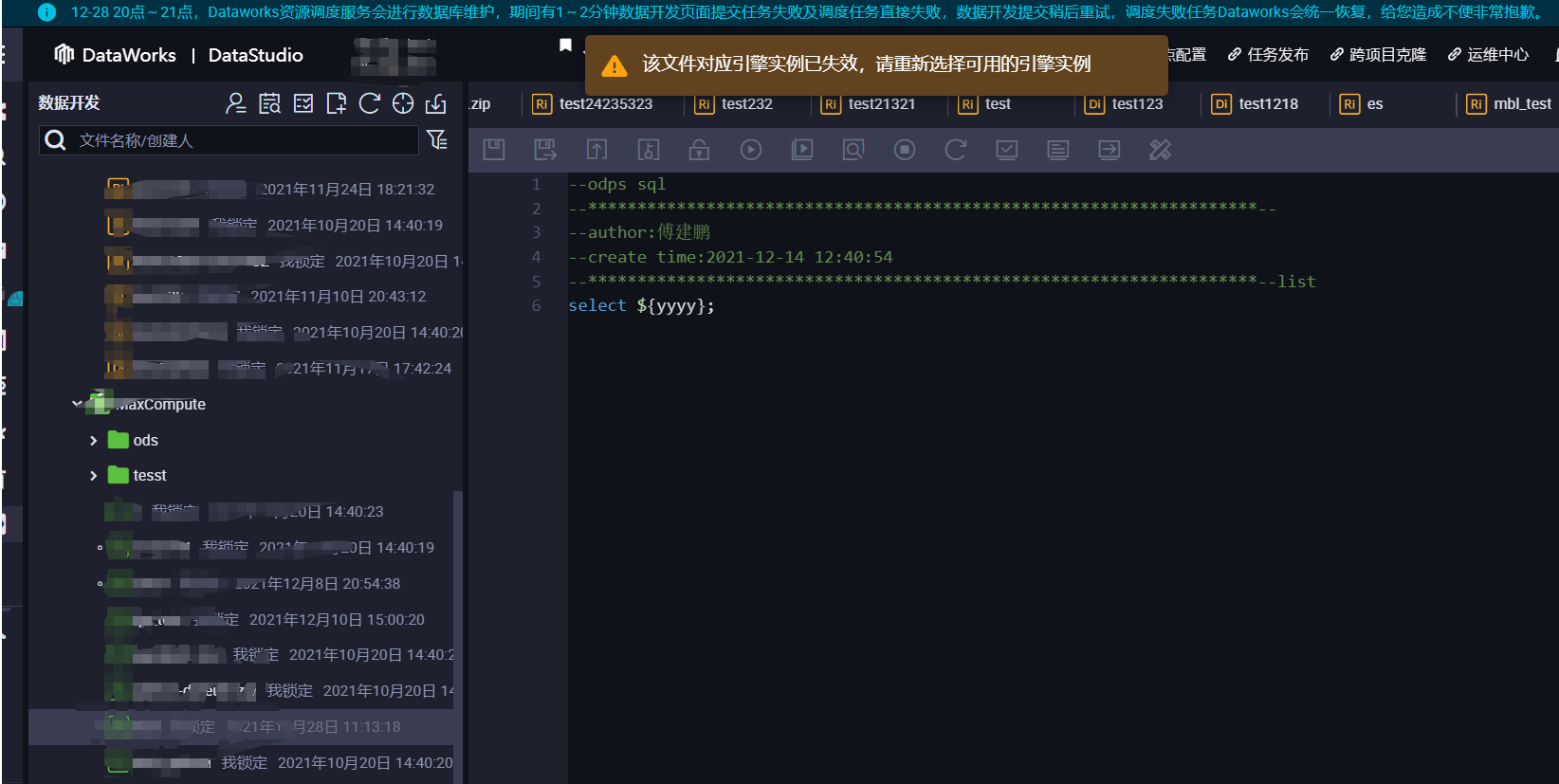Refresh the data development tree
Image resolution: width=1559 pixels, height=784 pixels.
370,103
